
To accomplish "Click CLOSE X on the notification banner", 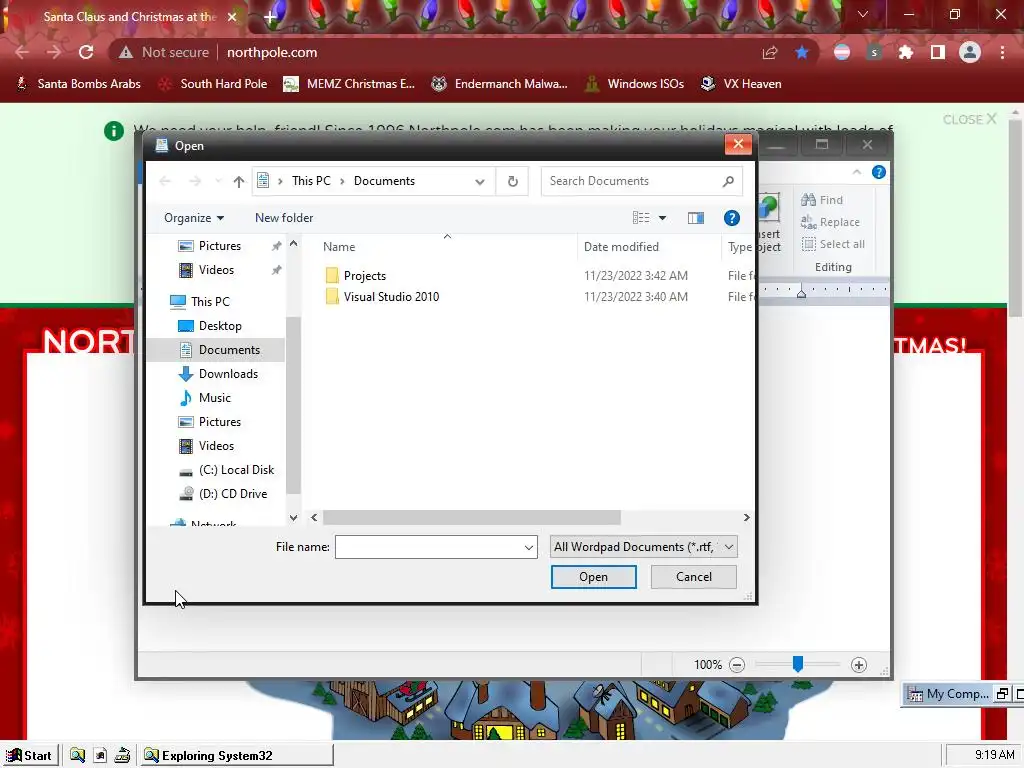I will pos(970,120).
